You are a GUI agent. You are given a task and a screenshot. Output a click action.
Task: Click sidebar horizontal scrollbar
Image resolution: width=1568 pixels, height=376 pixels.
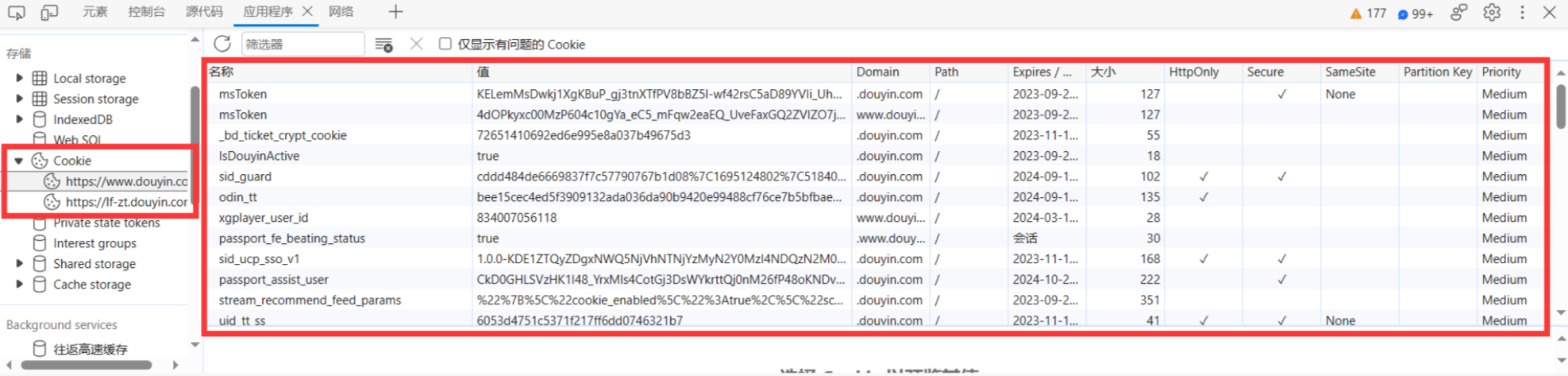[87, 365]
